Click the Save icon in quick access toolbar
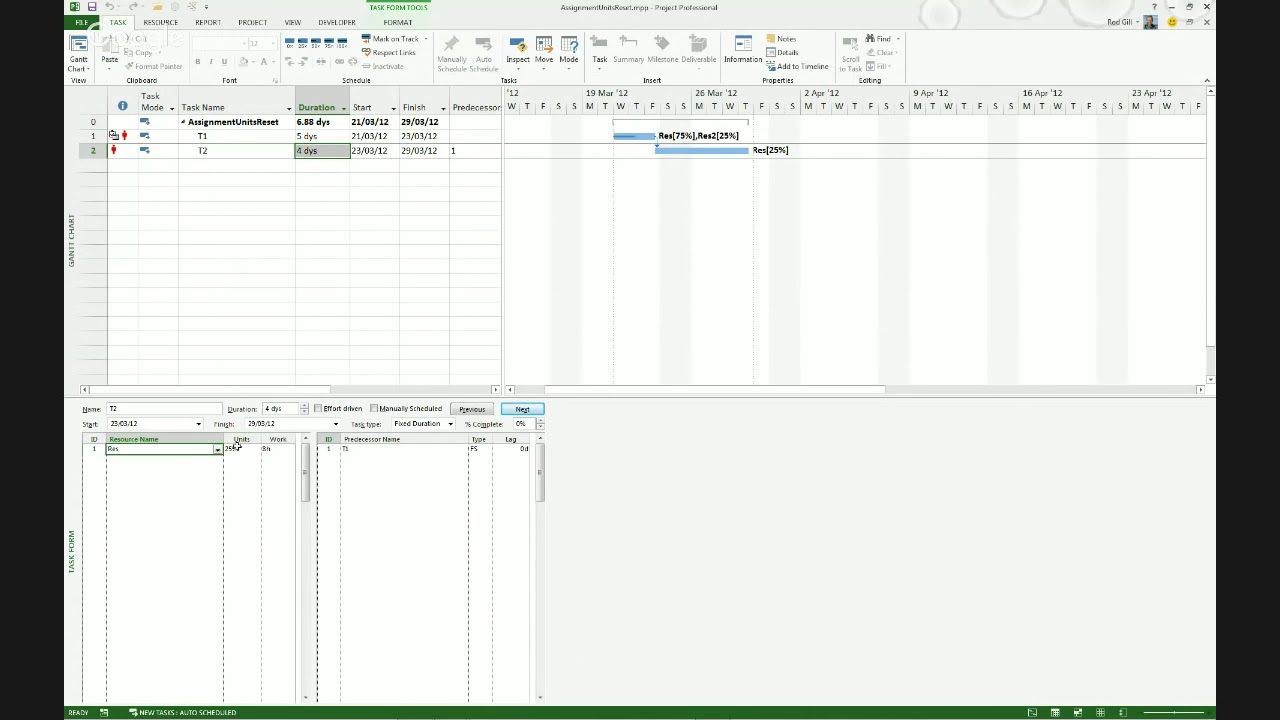Viewport: 1280px width, 720px height. pos(92,7)
